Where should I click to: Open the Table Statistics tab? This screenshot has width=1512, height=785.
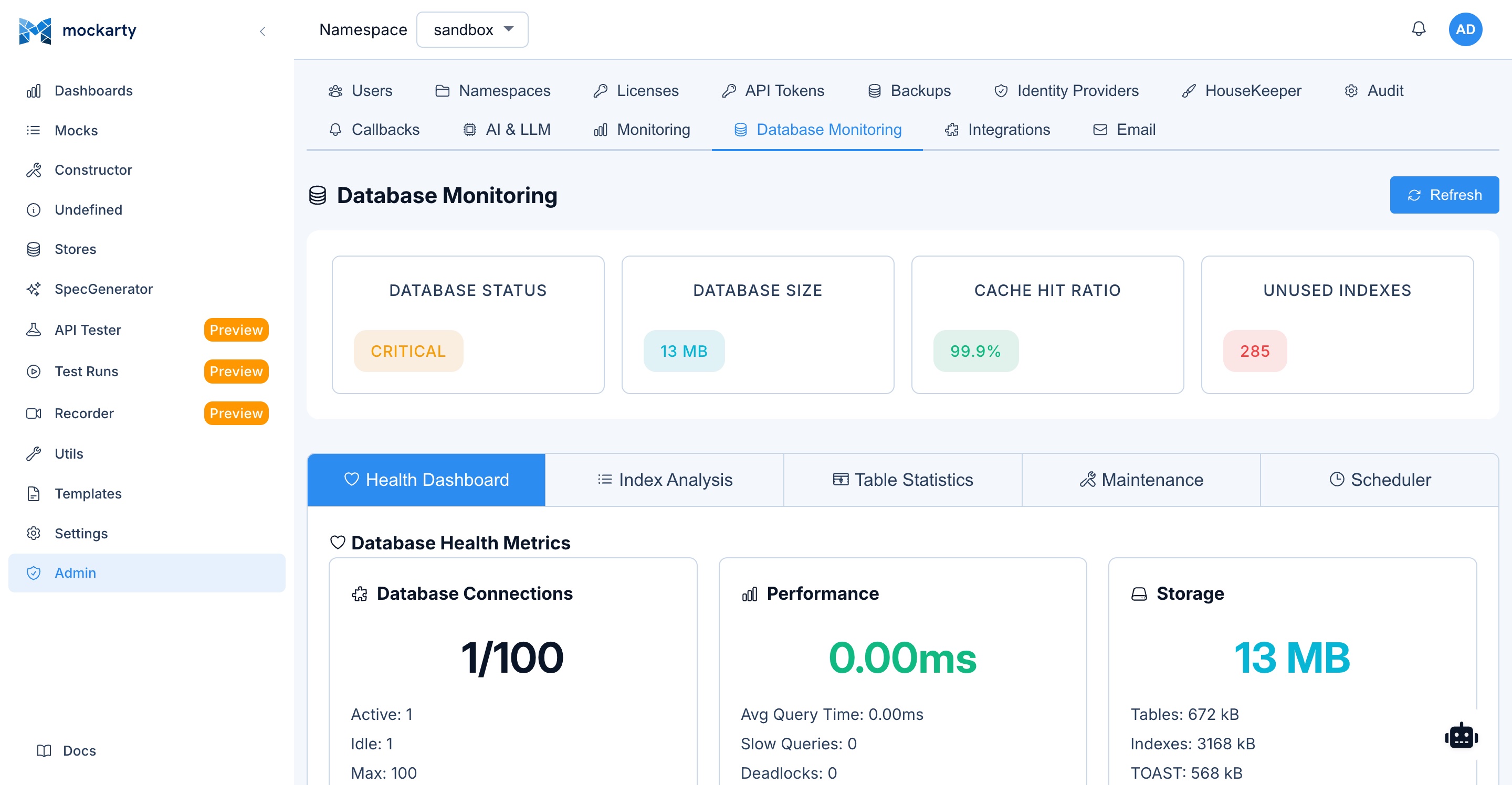pos(903,479)
